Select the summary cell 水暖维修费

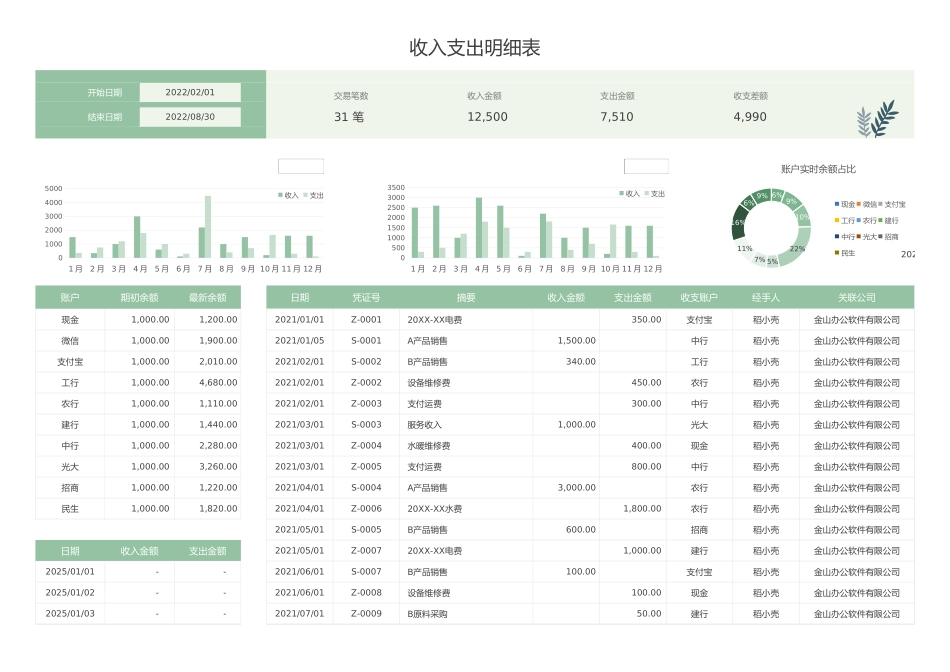(x=466, y=445)
